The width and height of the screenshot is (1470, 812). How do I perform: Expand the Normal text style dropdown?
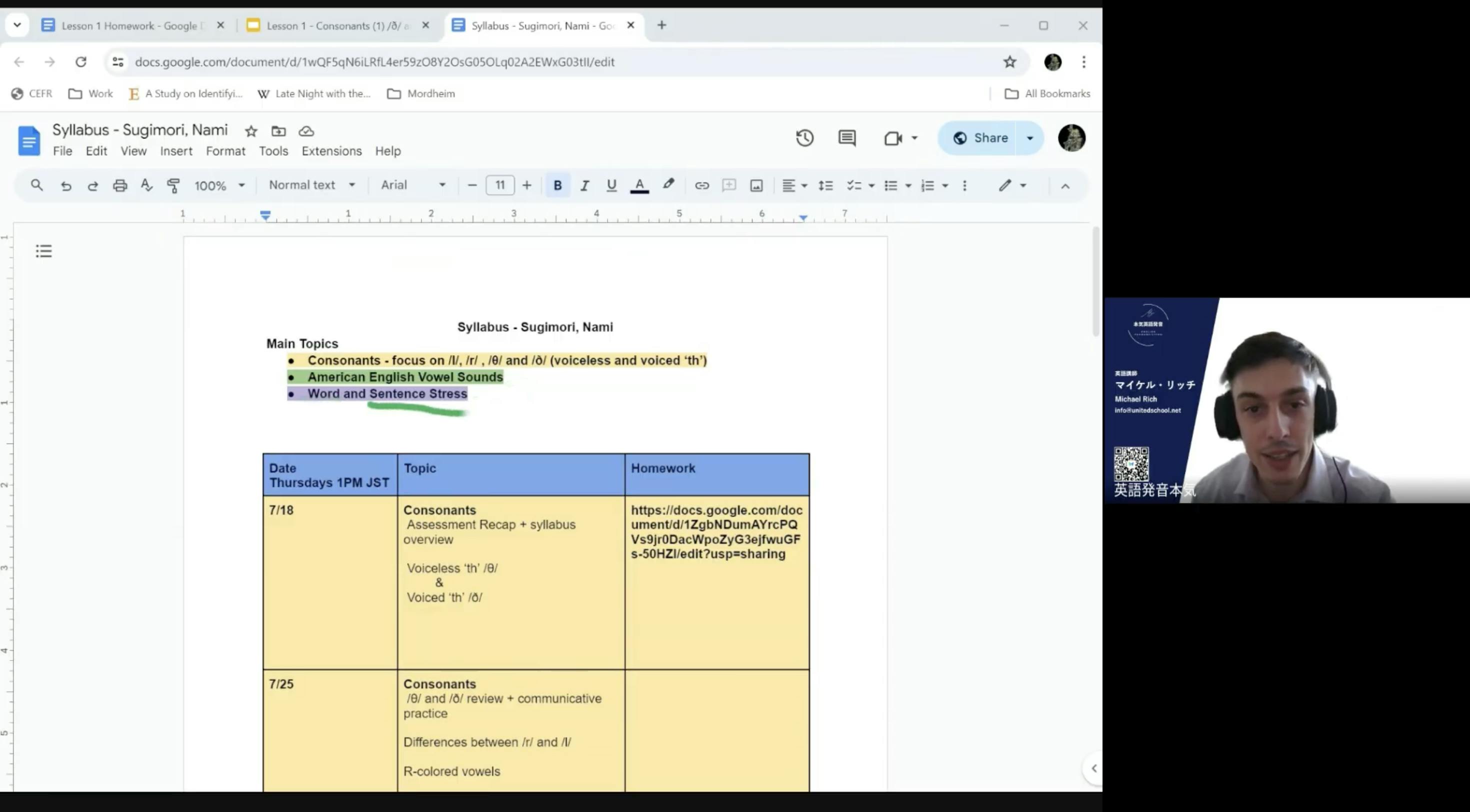pyautogui.click(x=311, y=185)
